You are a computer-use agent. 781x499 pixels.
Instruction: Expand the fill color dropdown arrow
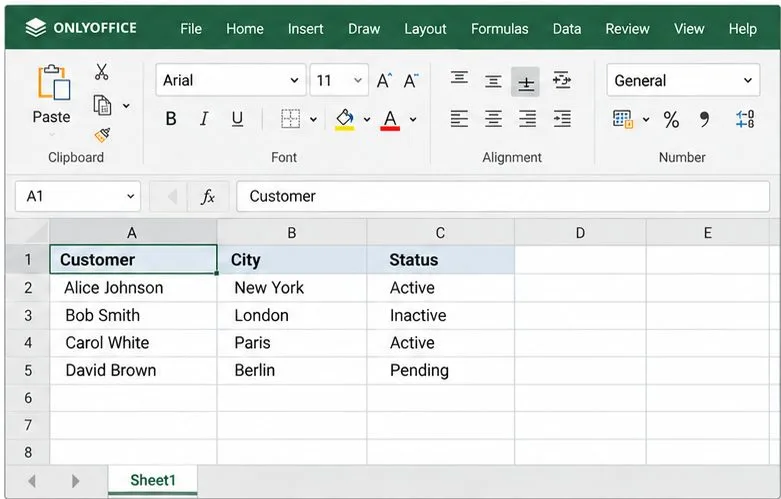(x=367, y=120)
